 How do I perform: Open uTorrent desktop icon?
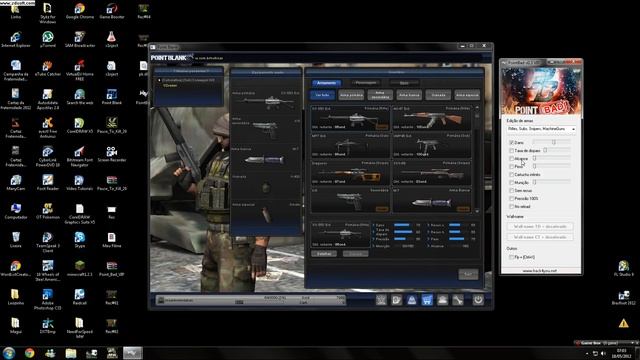[48, 40]
